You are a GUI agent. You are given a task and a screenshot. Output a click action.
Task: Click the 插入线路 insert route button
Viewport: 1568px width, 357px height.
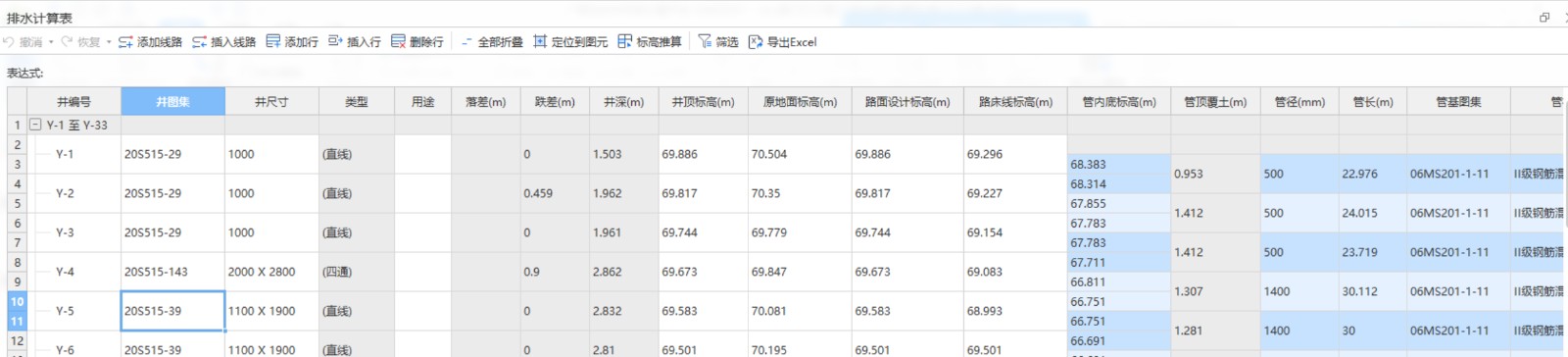point(223,42)
